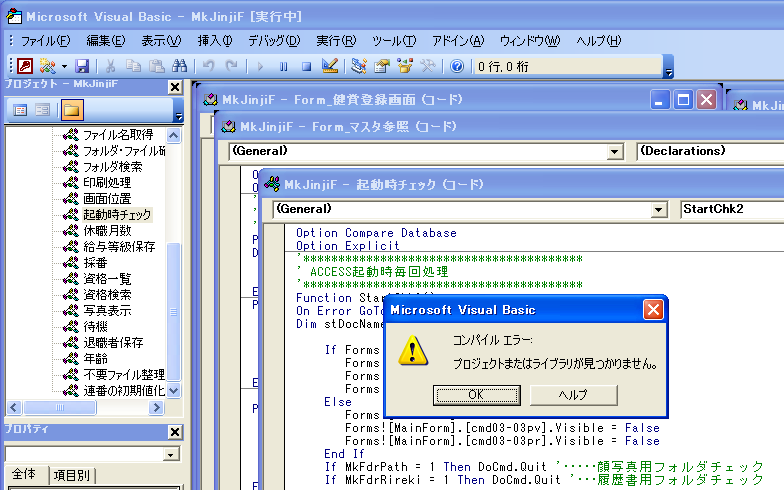This screenshot has width=784, height=490.
Task: Click project tree scroll up arrow
Action: 174,135
